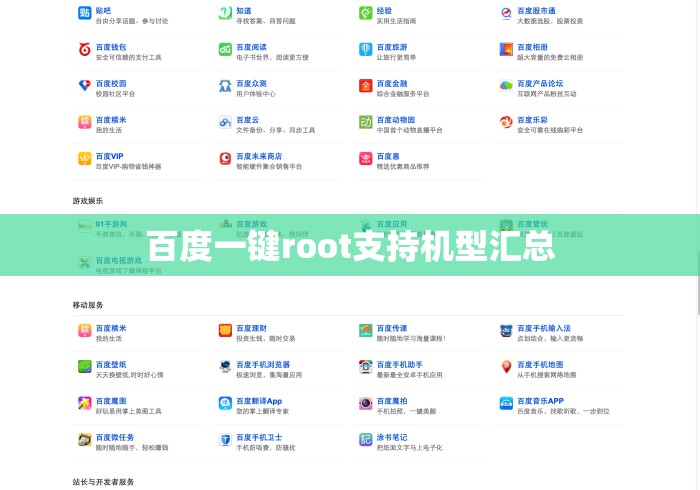Click the 百度未来商店 icon
Image resolution: width=700 pixels, height=490 pixels.
click(x=225, y=158)
